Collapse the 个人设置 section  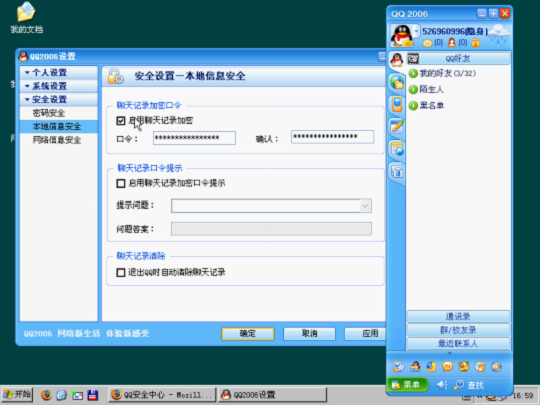59,72
